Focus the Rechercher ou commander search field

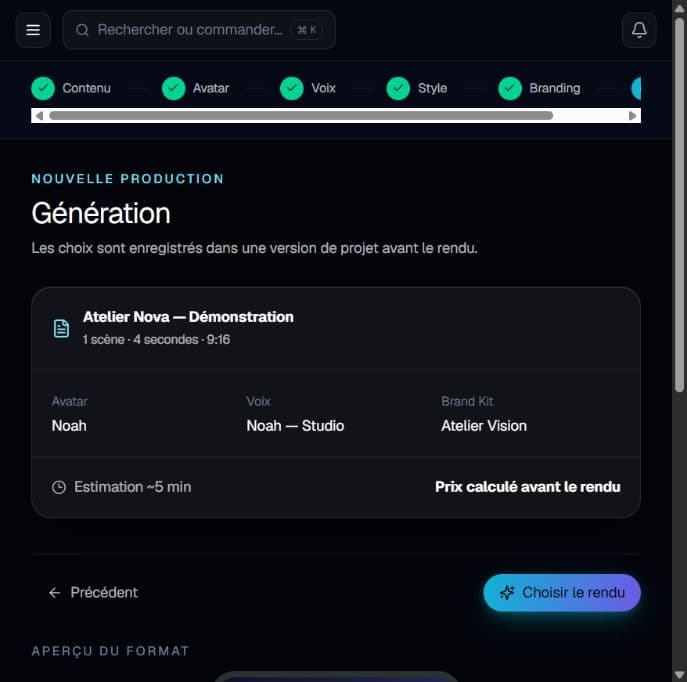pyautogui.click(x=199, y=30)
